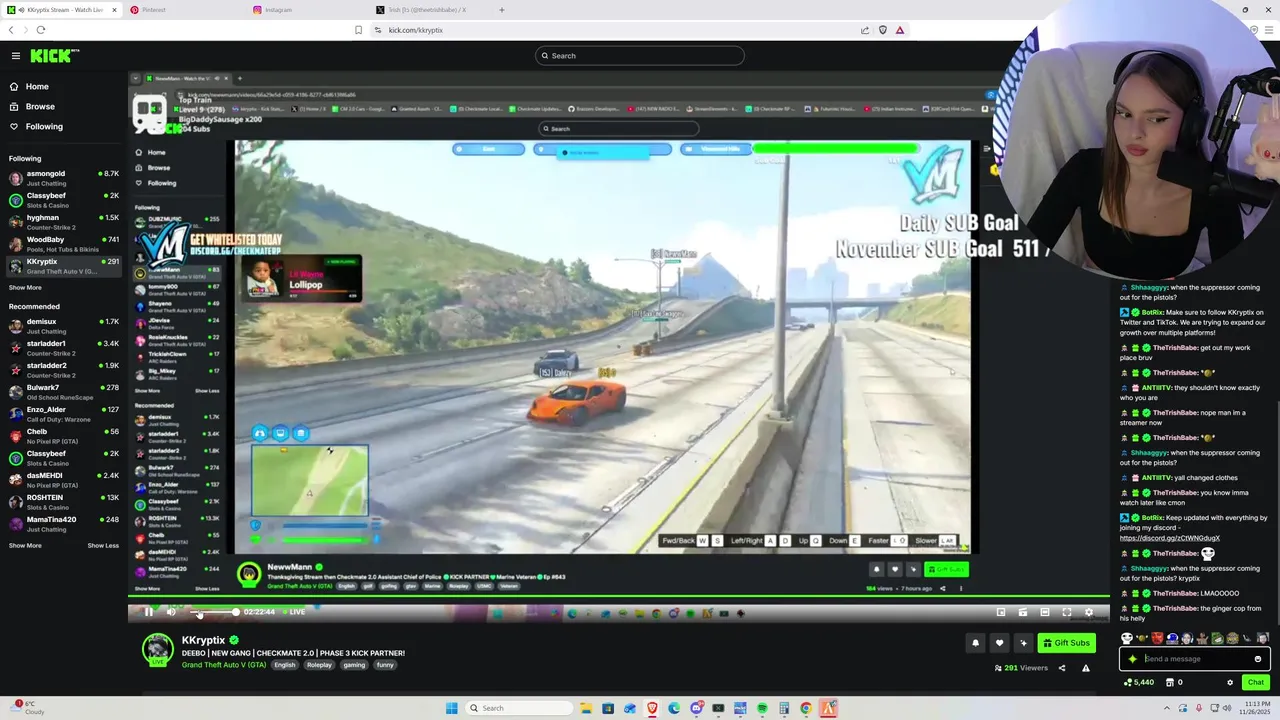Image resolution: width=1280 pixels, height=720 pixels.
Task: Click the browser share icon in address bar
Action: click(x=865, y=30)
